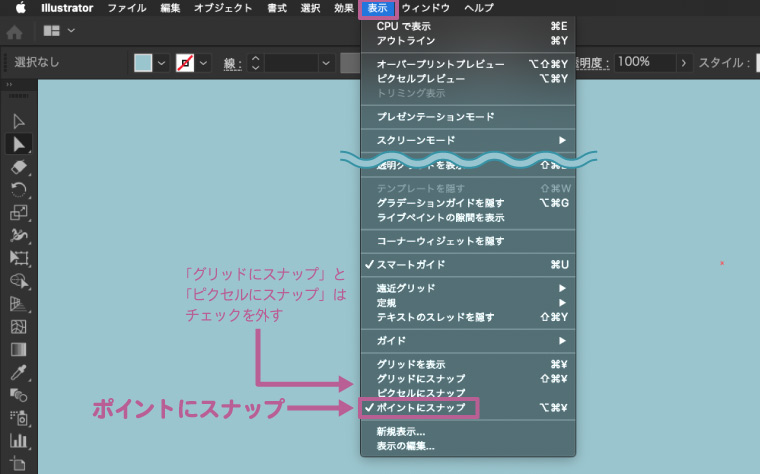Select the Eyedropper tool

tap(18, 372)
